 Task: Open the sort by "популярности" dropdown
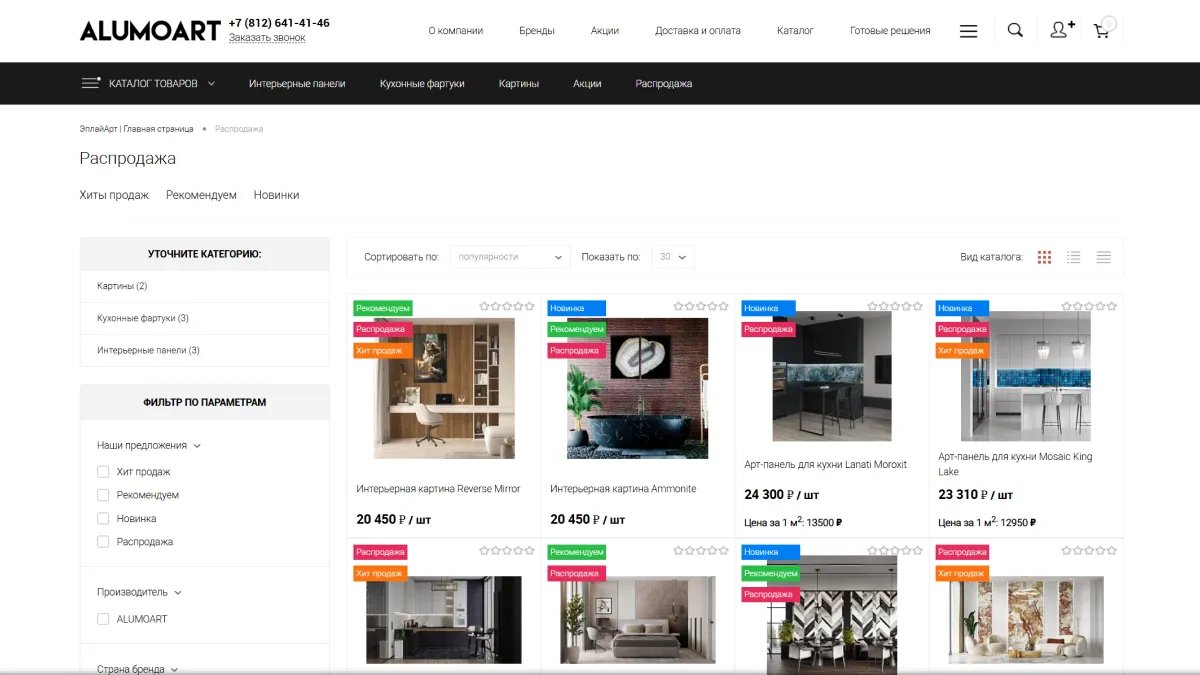(510, 257)
